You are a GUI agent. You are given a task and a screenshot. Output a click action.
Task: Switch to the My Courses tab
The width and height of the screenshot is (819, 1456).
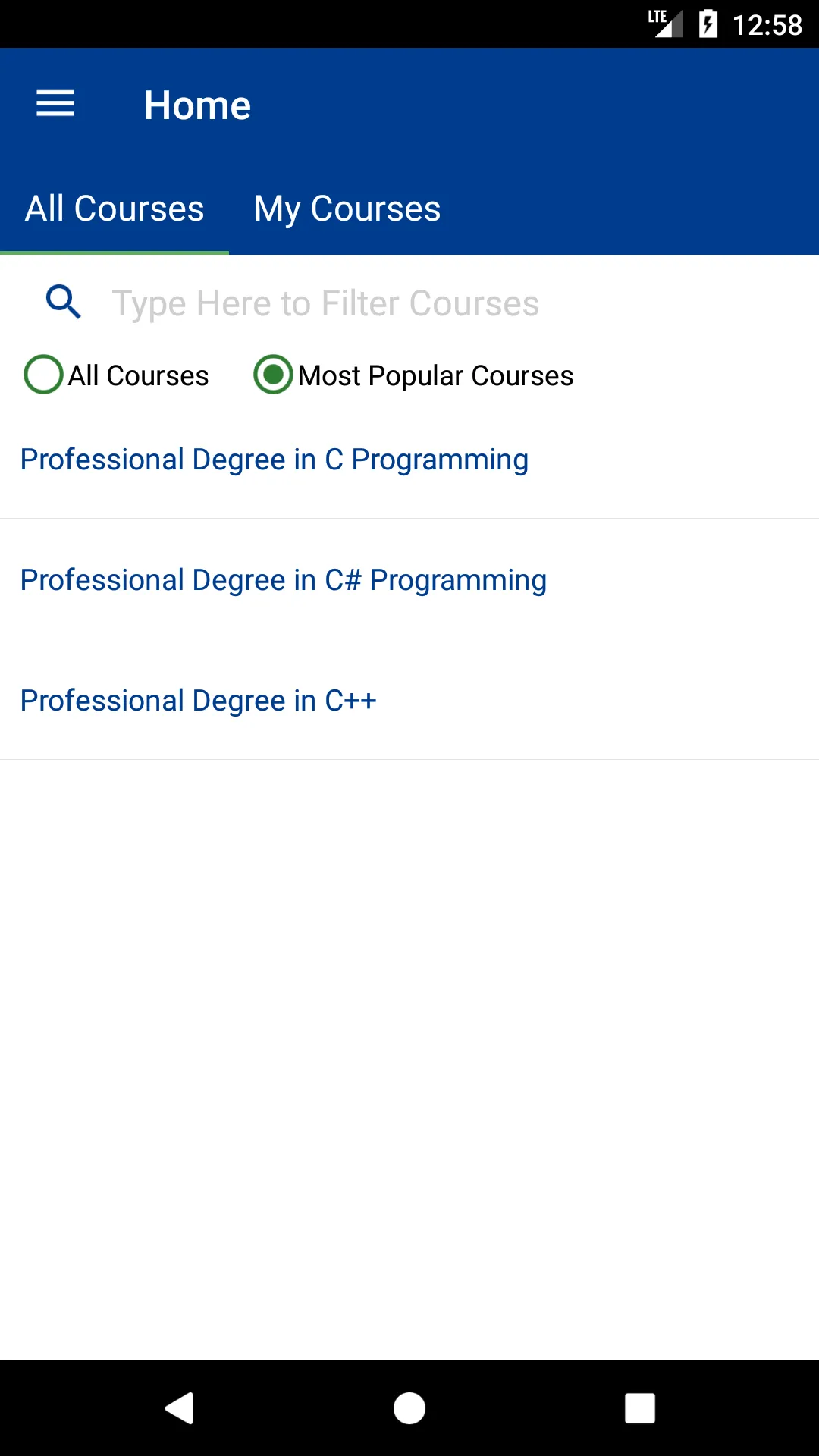coord(347,209)
